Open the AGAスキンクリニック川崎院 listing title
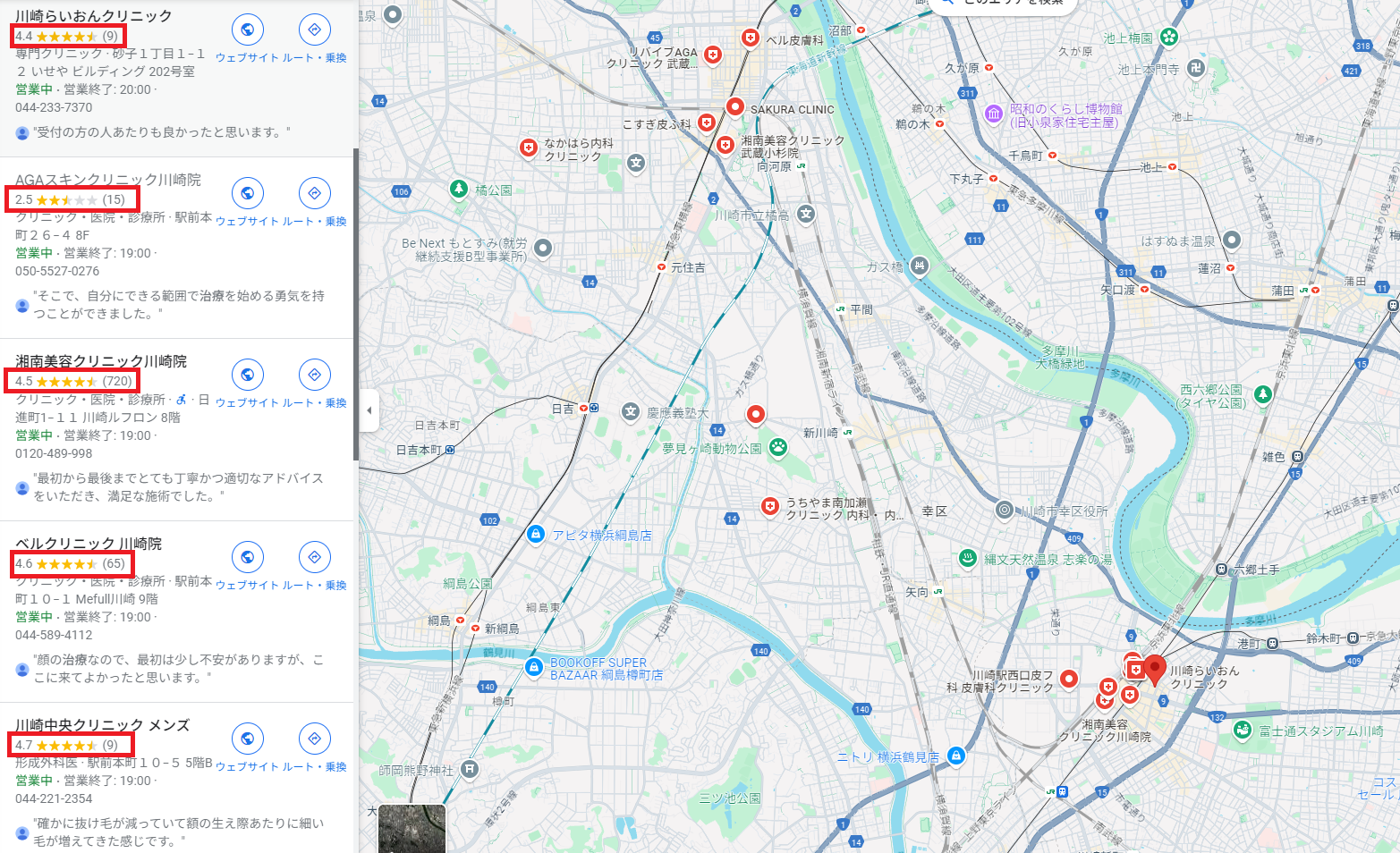 pyautogui.click(x=108, y=180)
